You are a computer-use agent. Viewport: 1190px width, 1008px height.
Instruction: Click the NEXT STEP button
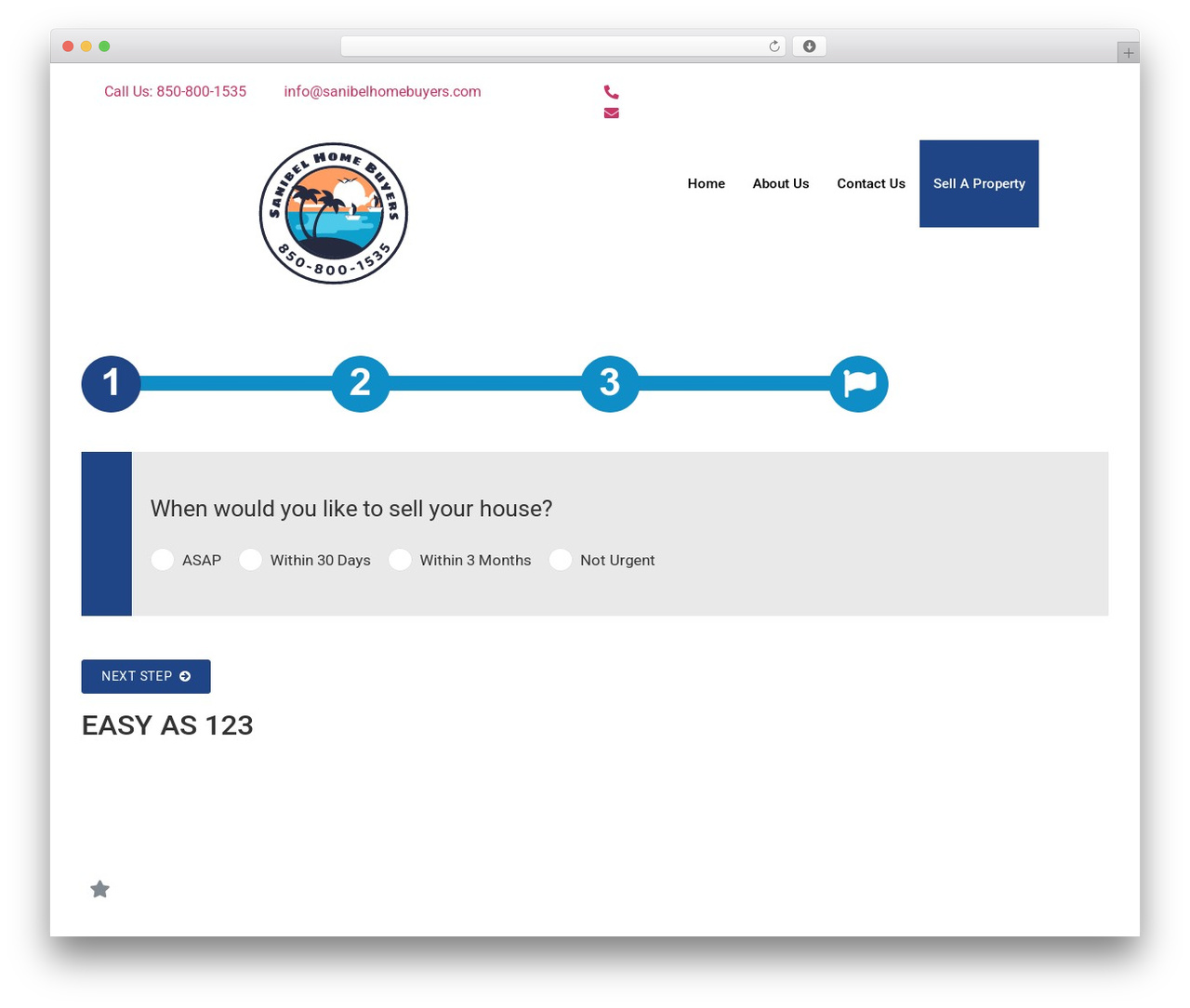(x=146, y=676)
